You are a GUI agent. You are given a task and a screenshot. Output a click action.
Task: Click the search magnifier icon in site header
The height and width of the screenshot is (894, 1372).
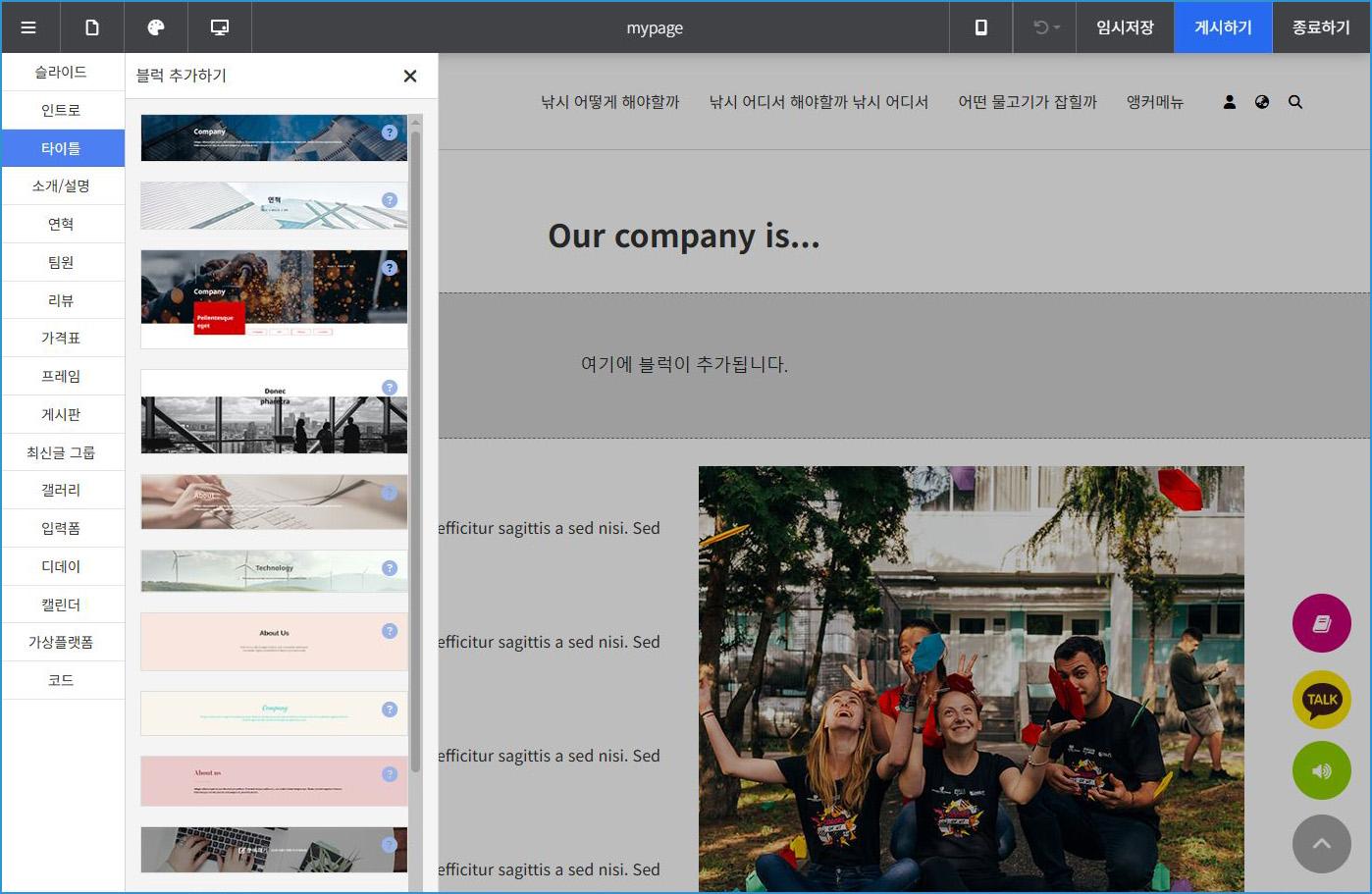pyautogui.click(x=1295, y=102)
